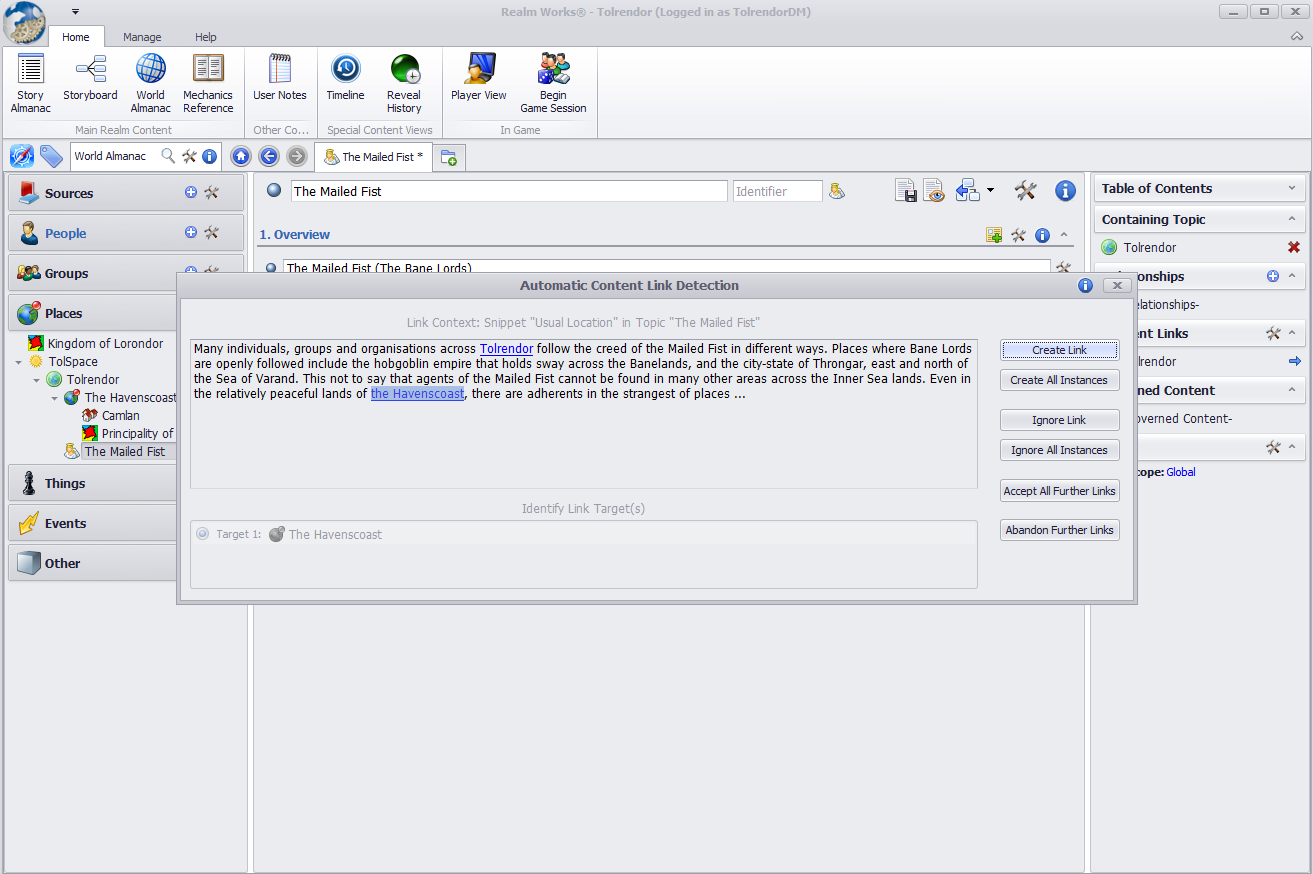Open the Story Almanac view
Image resolution: width=1313 pixels, height=874 pixels.
[x=30, y=83]
